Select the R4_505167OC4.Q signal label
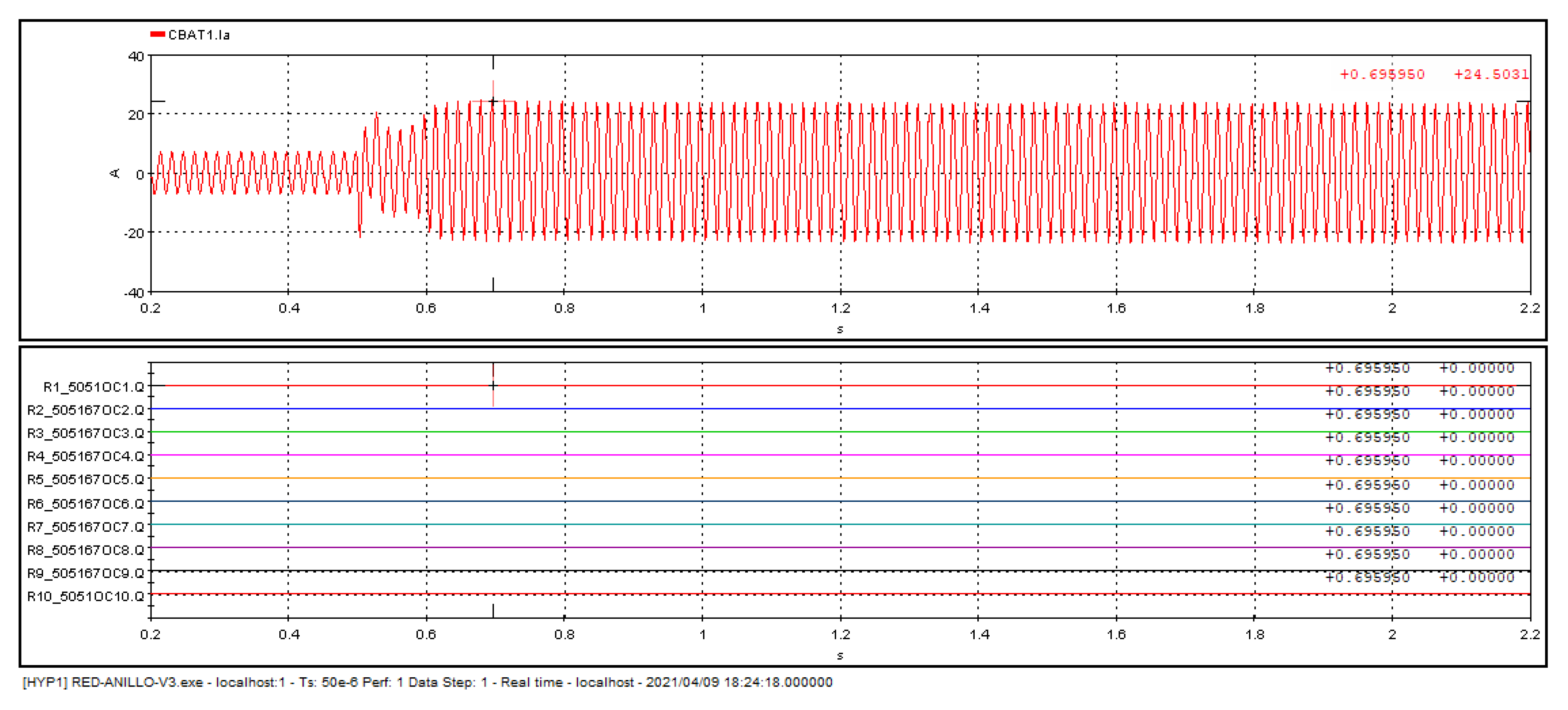The image size is (1568, 710). (85, 457)
